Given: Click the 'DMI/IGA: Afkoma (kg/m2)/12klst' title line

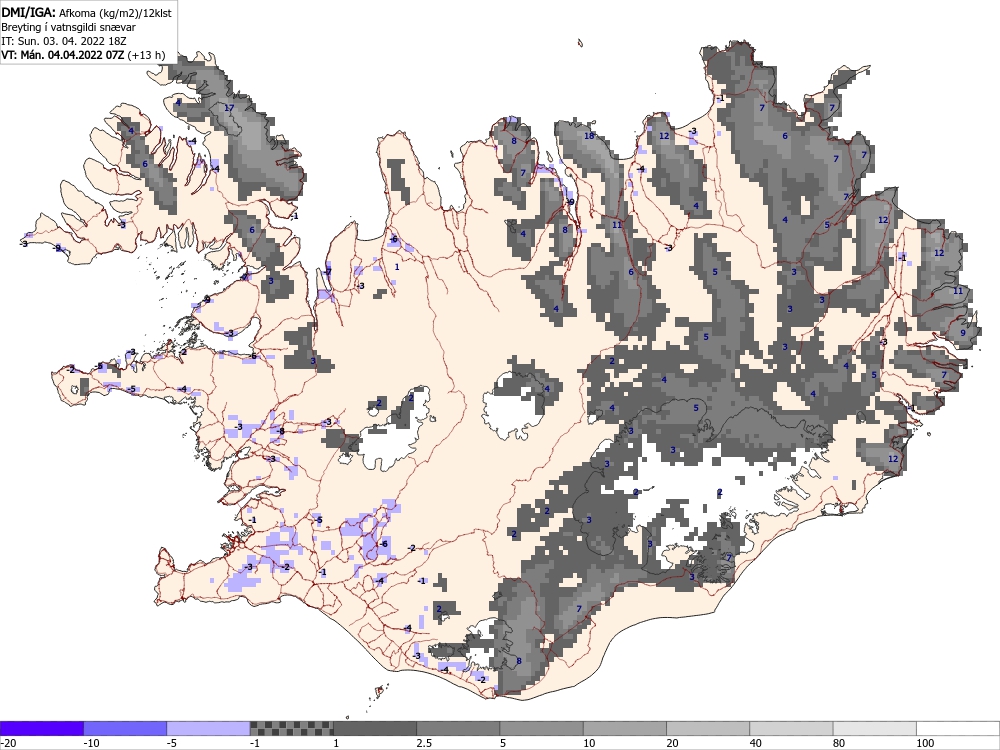Looking at the screenshot, I should (x=86, y=12).
